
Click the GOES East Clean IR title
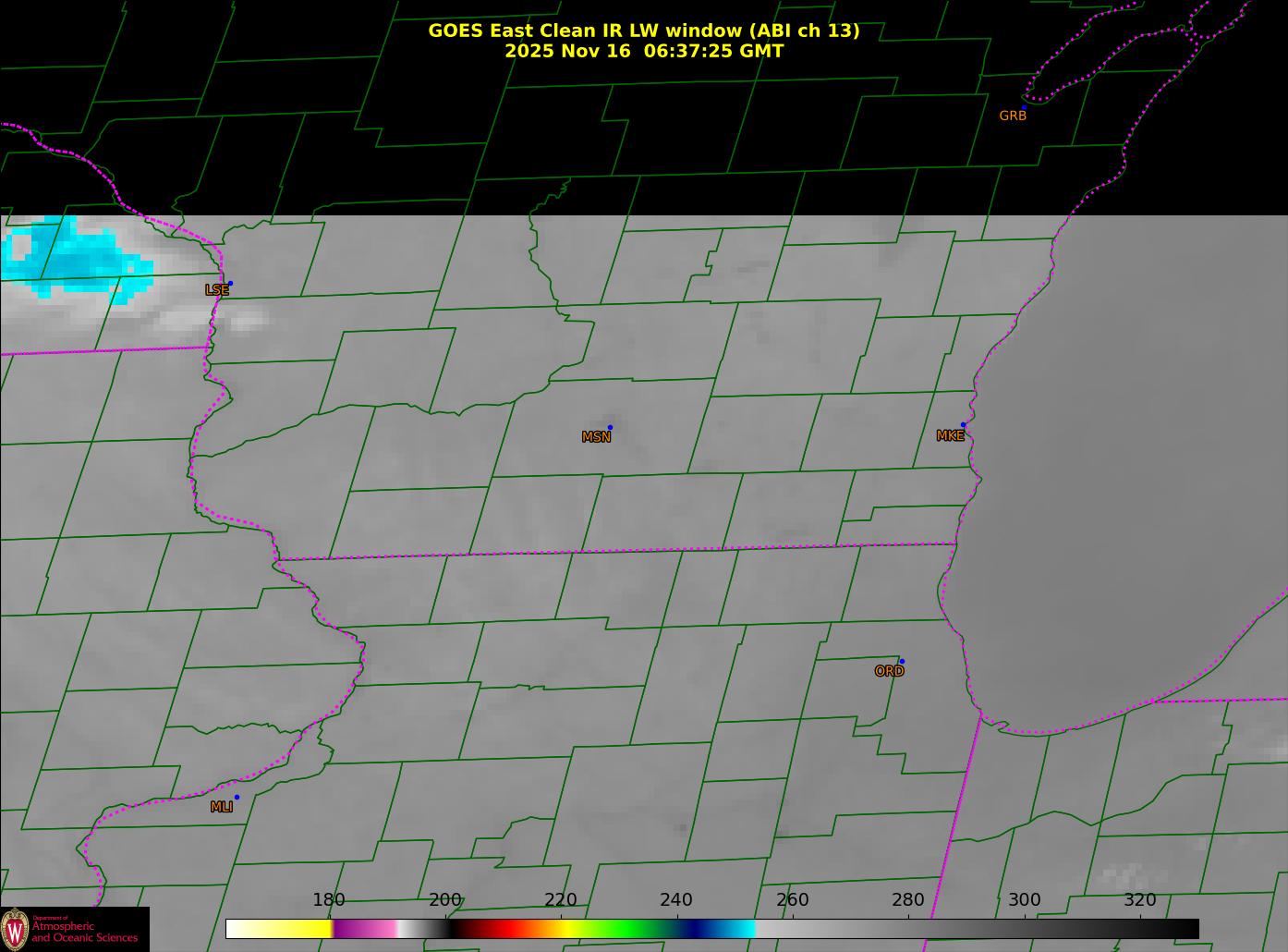tap(643, 31)
